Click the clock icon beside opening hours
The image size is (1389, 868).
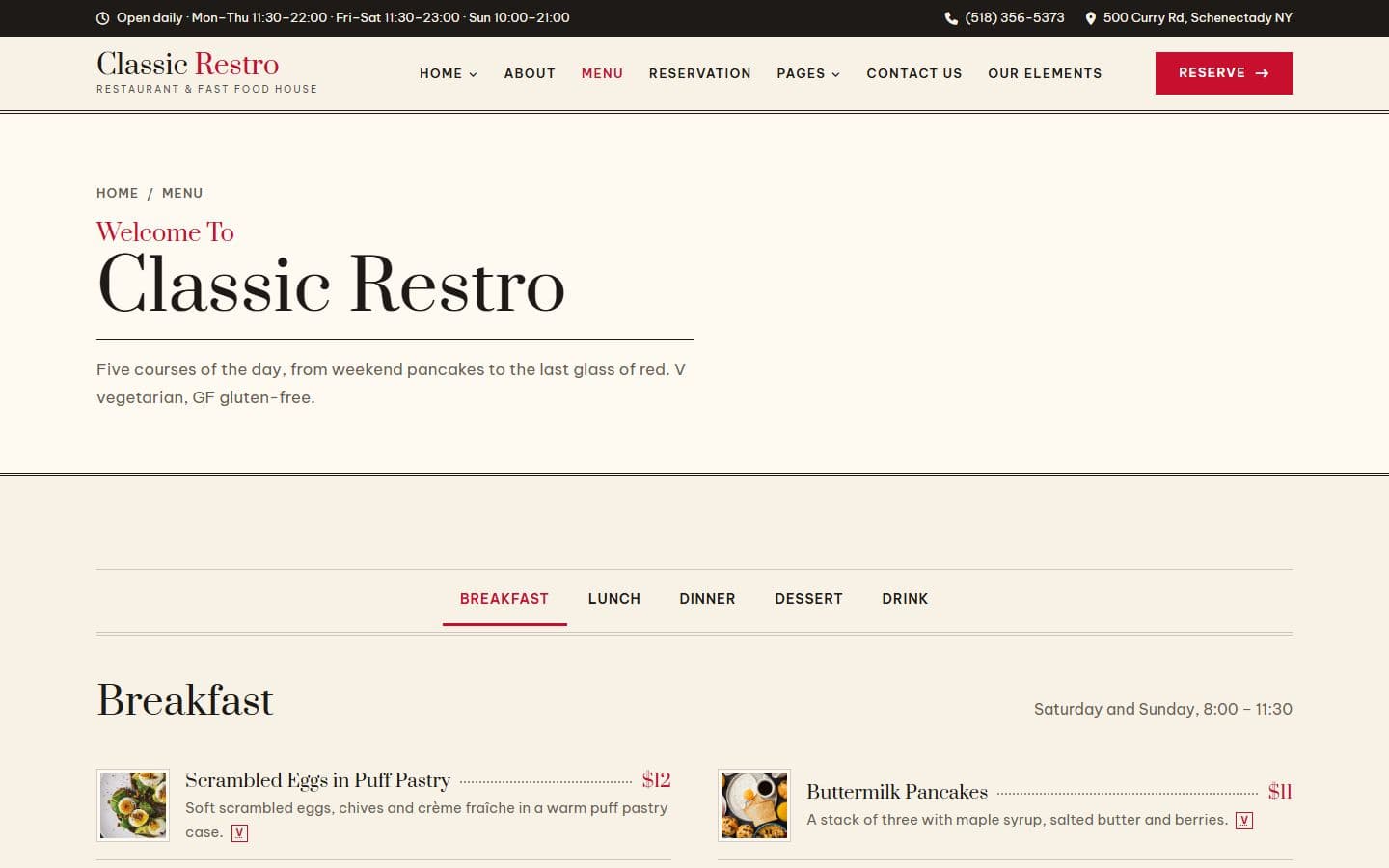[103, 18]
